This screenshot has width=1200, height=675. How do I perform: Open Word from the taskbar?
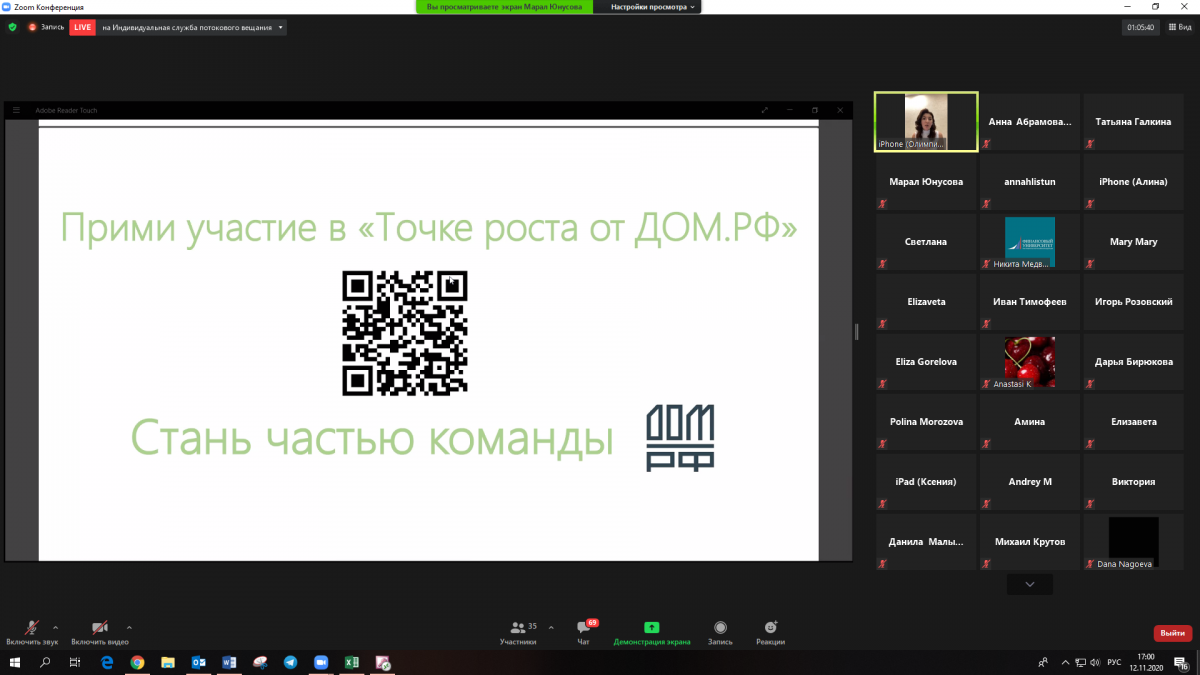pyautogui.click(x=228, y=662)
